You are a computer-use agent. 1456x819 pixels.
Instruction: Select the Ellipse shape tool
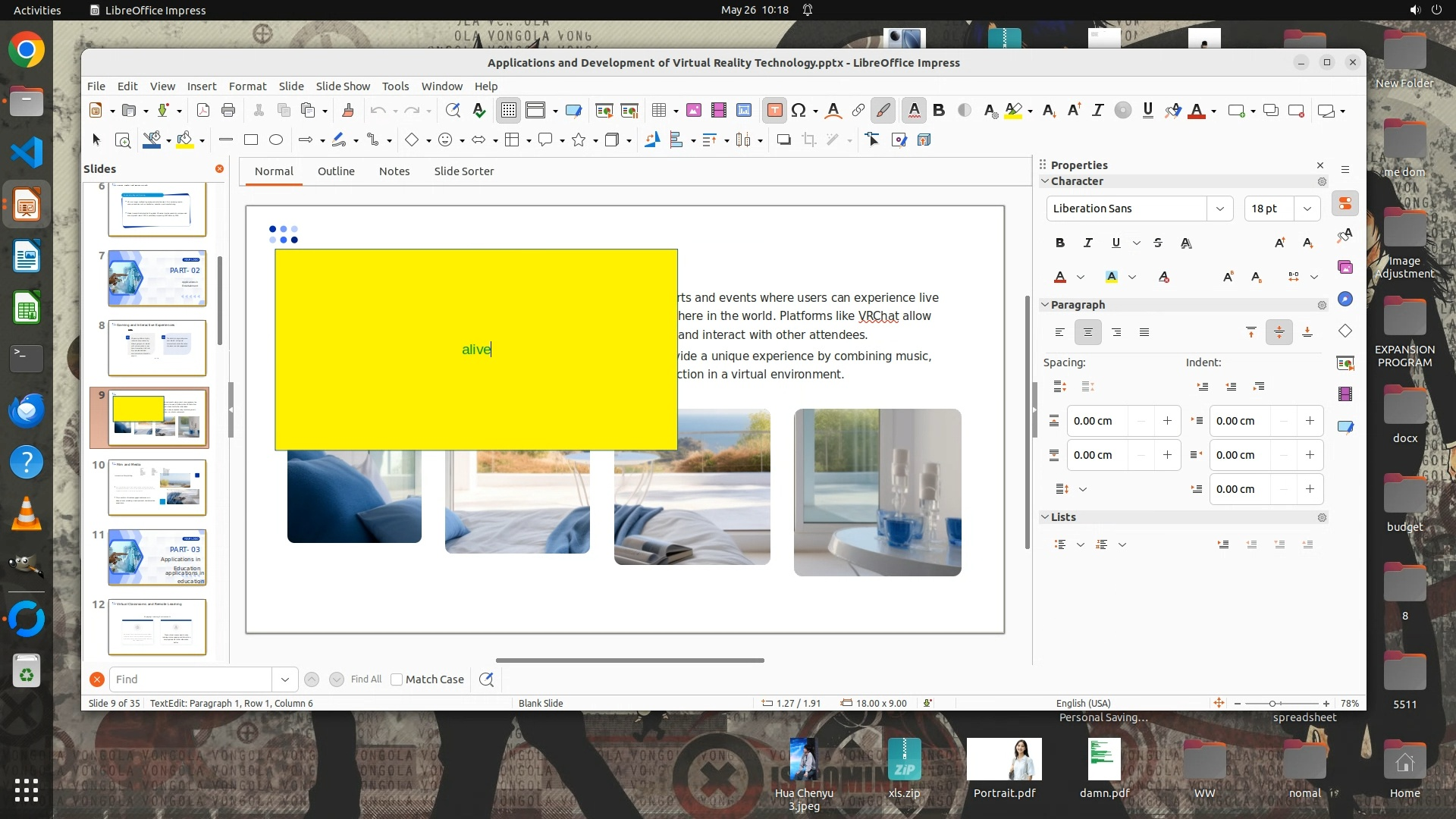click(x=276, y=140)
